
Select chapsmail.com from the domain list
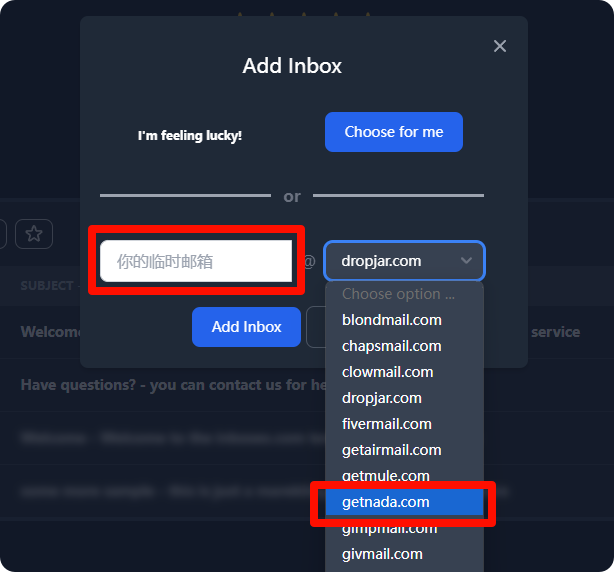392,346
